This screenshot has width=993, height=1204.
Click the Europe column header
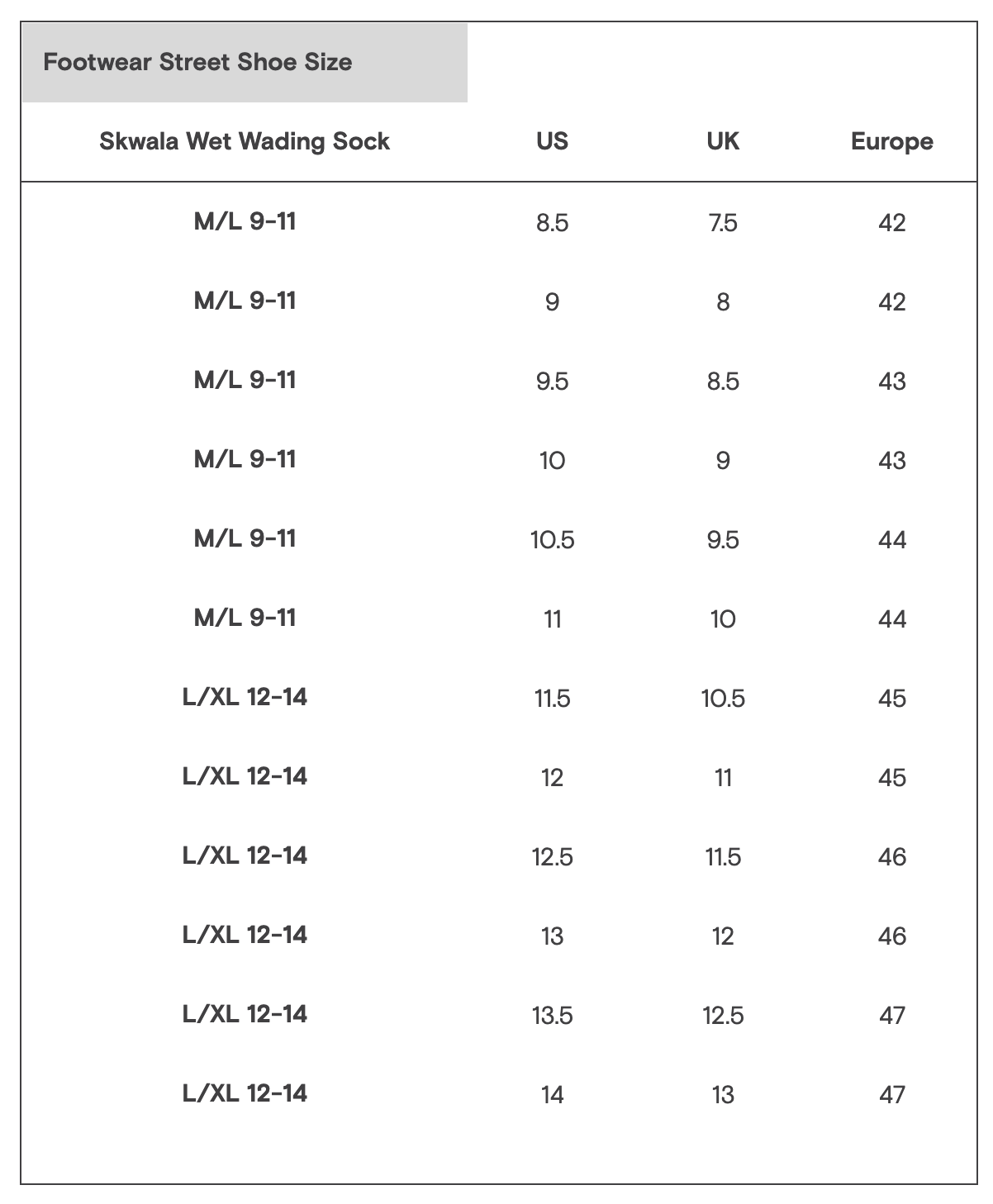(892, 142)
